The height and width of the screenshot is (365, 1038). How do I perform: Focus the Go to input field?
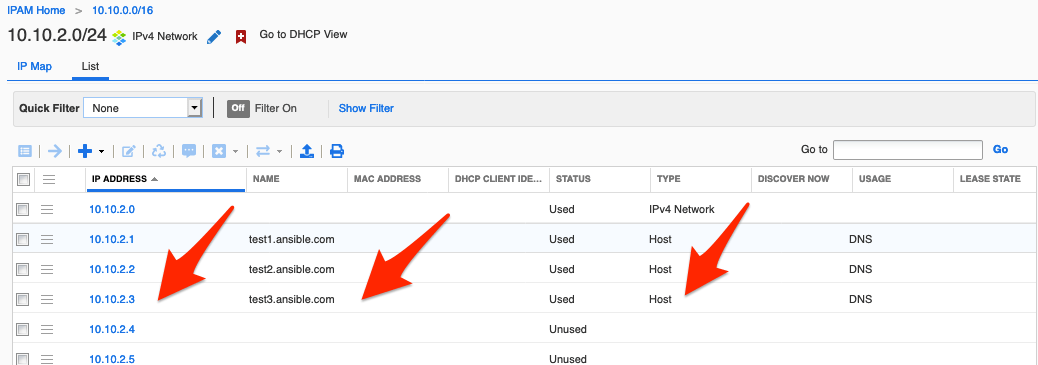coord(908,150)
